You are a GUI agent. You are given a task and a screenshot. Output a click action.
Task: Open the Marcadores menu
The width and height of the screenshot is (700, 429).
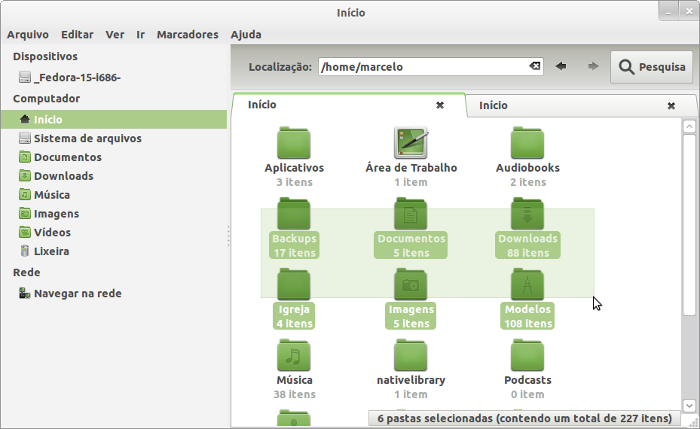click(188, 34)
